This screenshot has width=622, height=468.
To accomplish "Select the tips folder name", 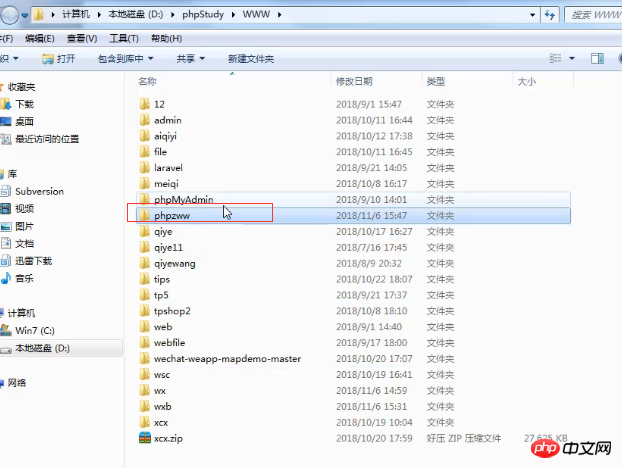I will tap(162, 279).
